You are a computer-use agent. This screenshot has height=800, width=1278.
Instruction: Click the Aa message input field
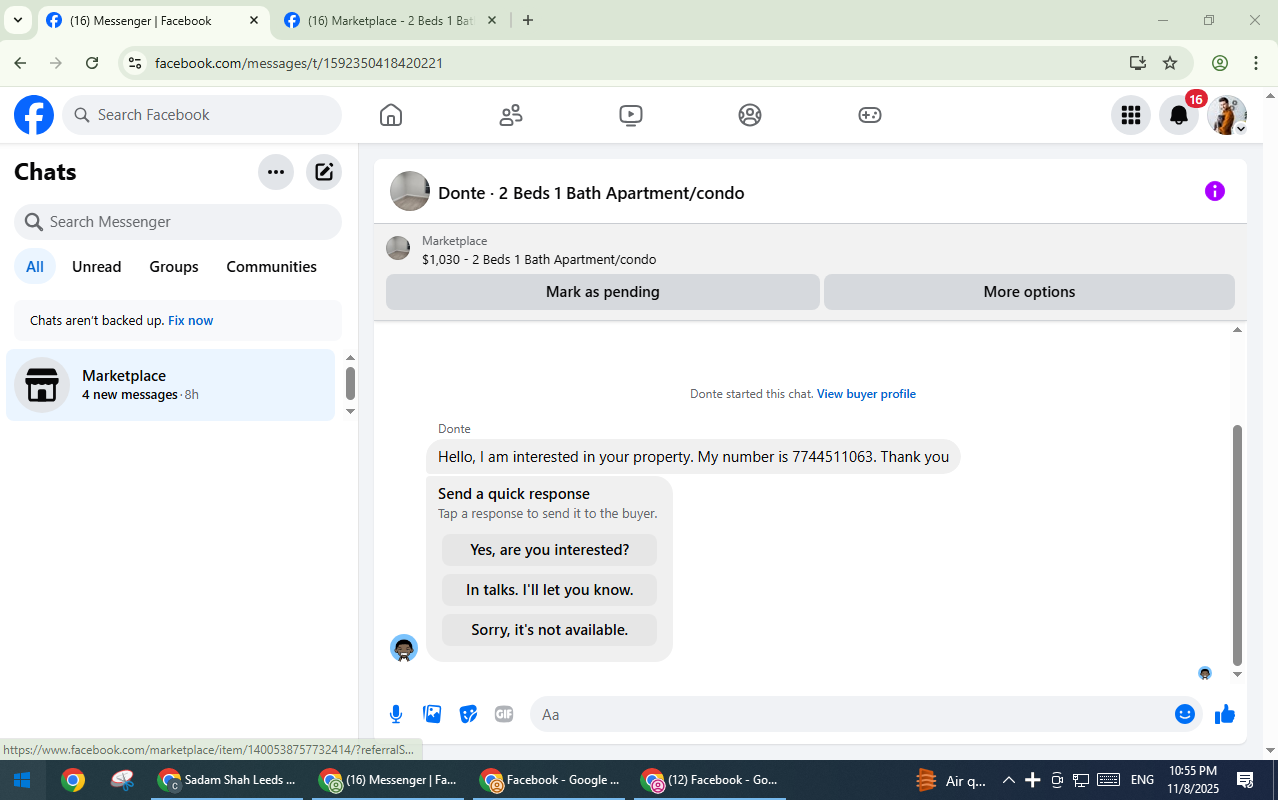[x=850, y=714]
